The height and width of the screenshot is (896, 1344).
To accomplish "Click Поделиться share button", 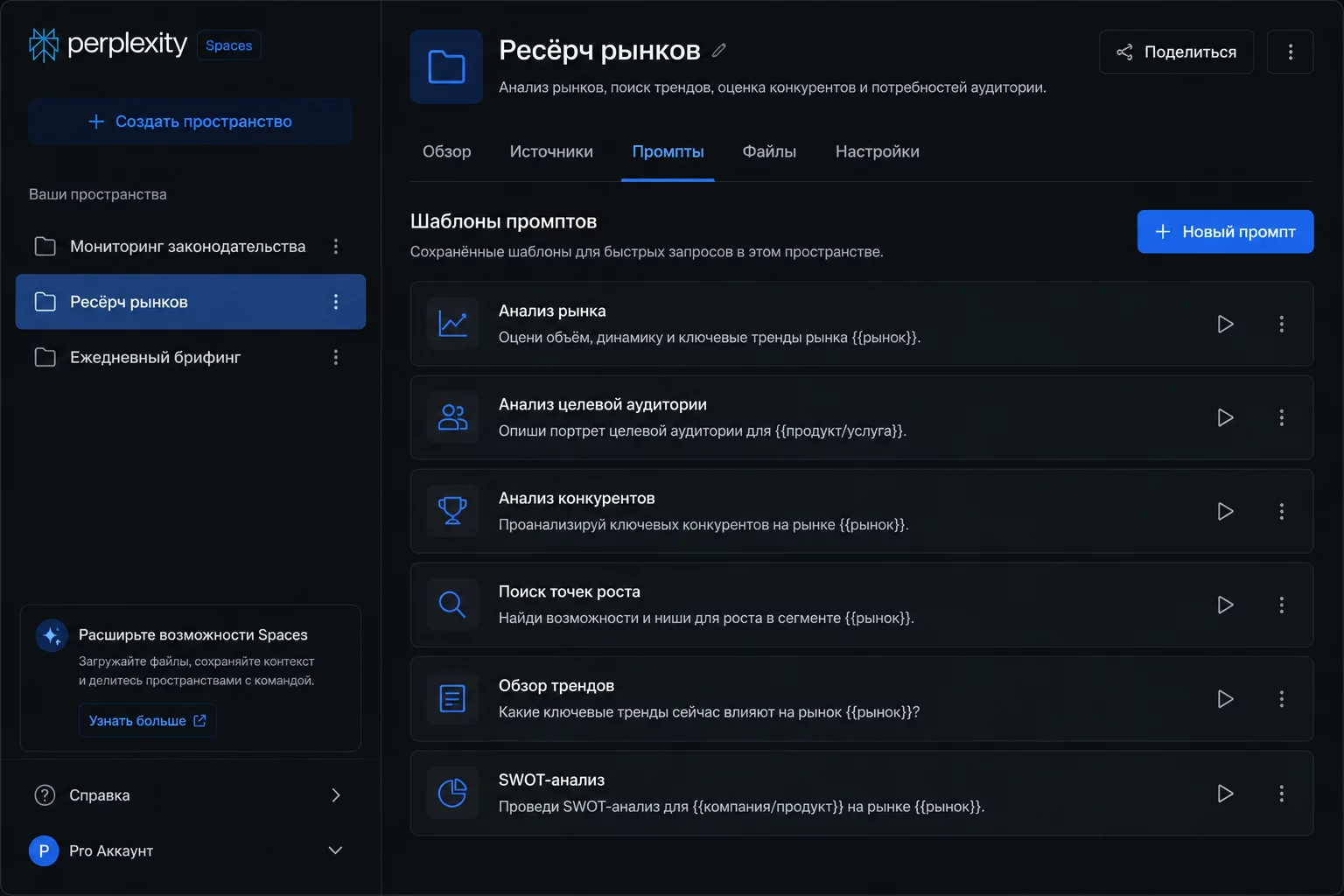I will pyautogui.click(x=1176, y=52).
